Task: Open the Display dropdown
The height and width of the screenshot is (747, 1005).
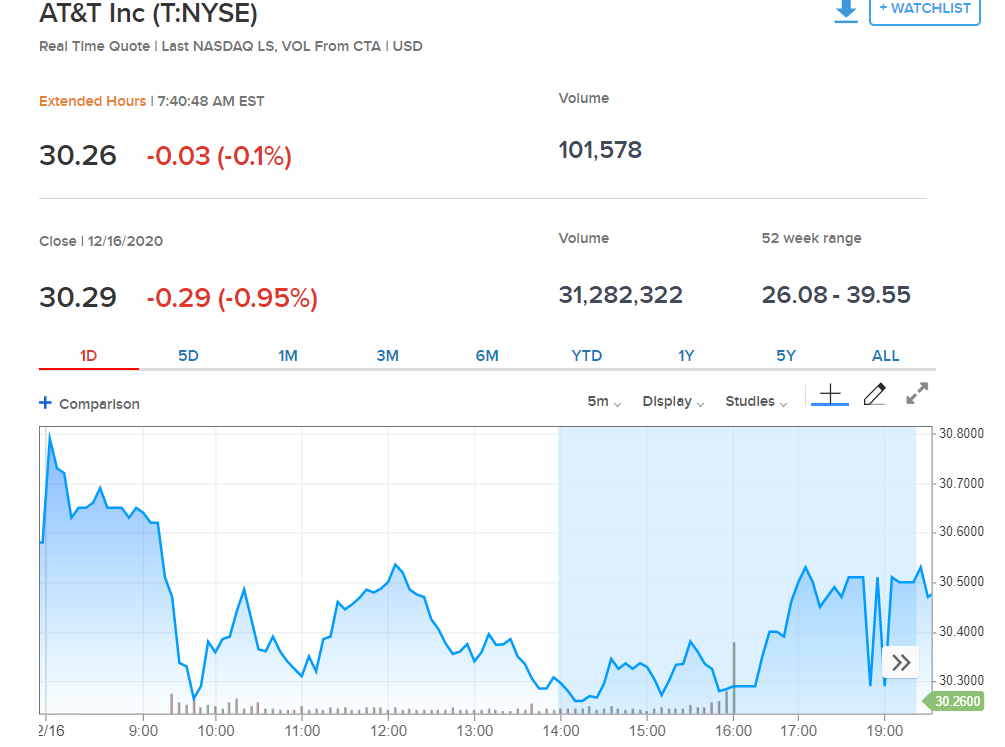Action: click(x=673, y=401)
